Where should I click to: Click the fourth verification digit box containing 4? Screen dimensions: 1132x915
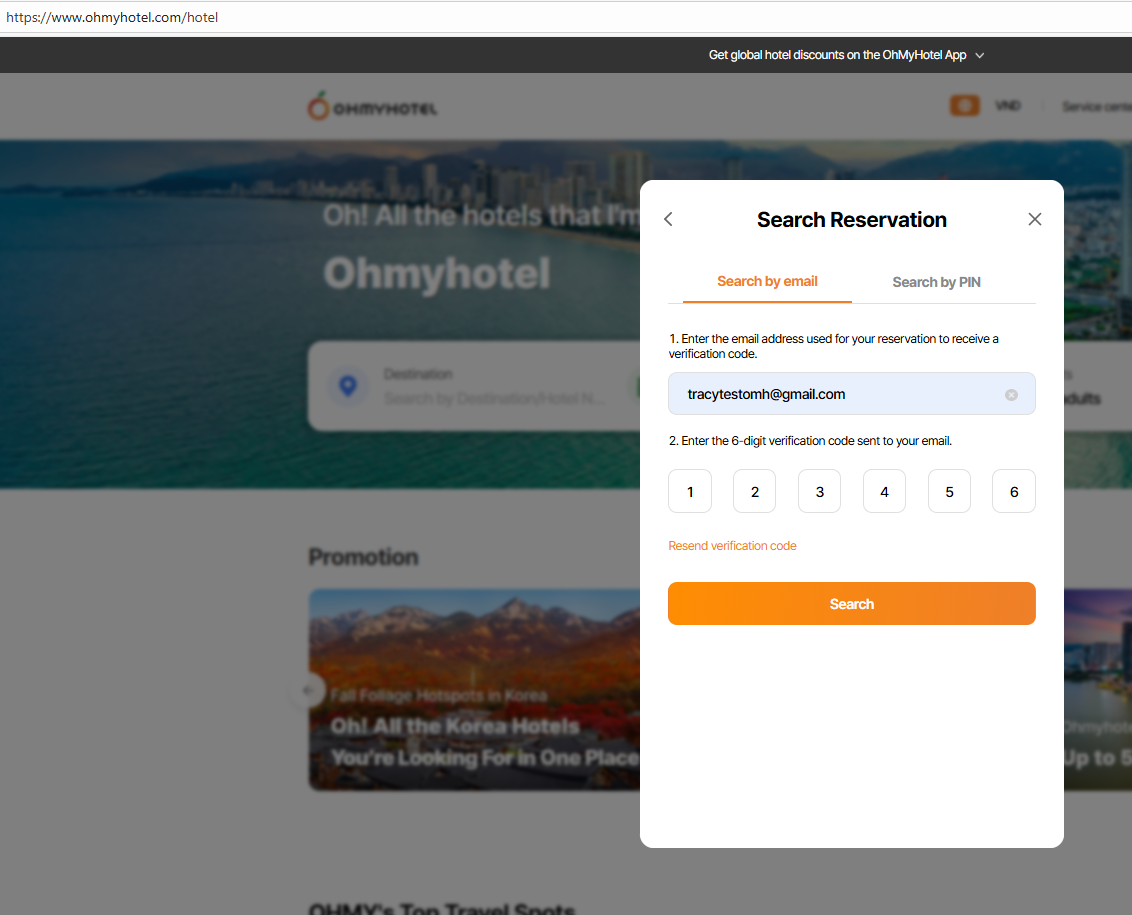pos(884,491)
